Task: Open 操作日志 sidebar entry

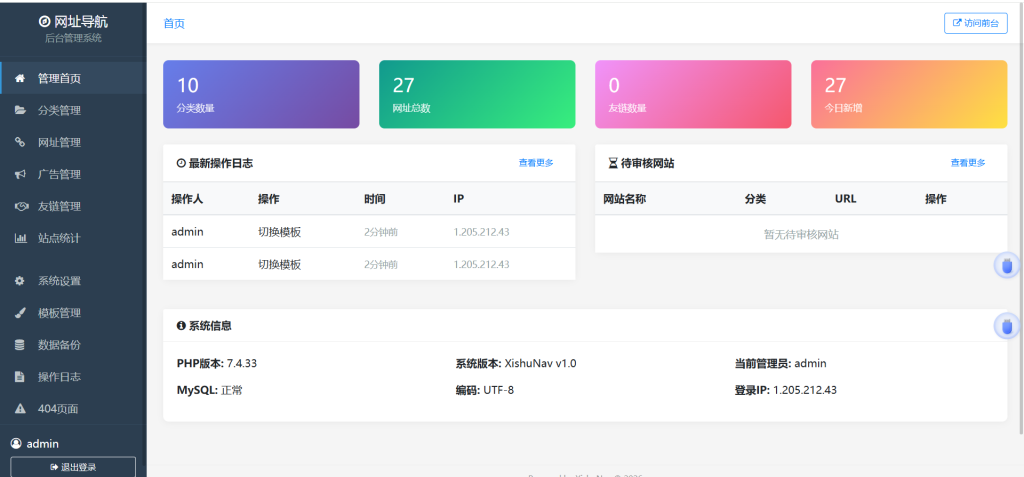Action: (73, 377)
